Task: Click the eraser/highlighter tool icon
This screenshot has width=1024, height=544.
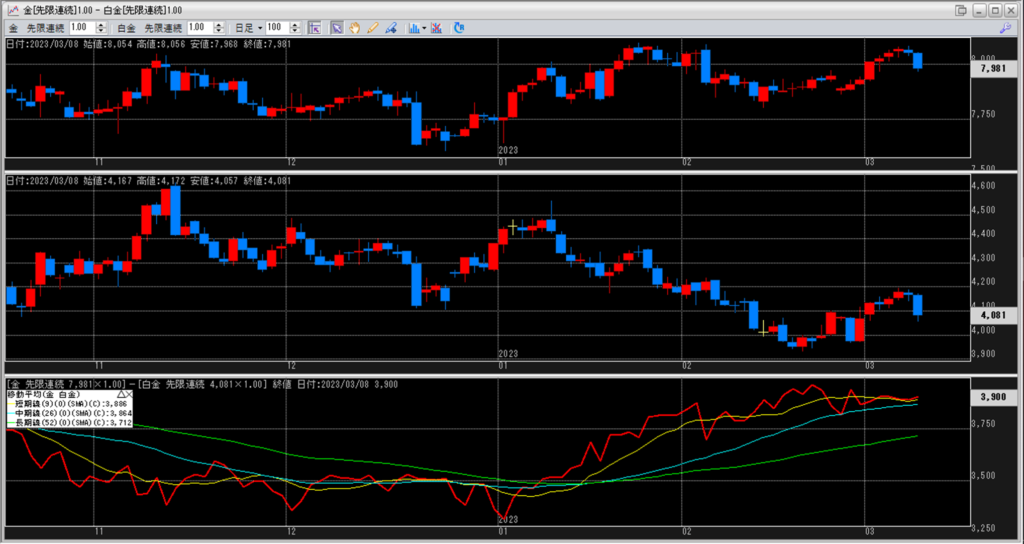Action: 389,27
